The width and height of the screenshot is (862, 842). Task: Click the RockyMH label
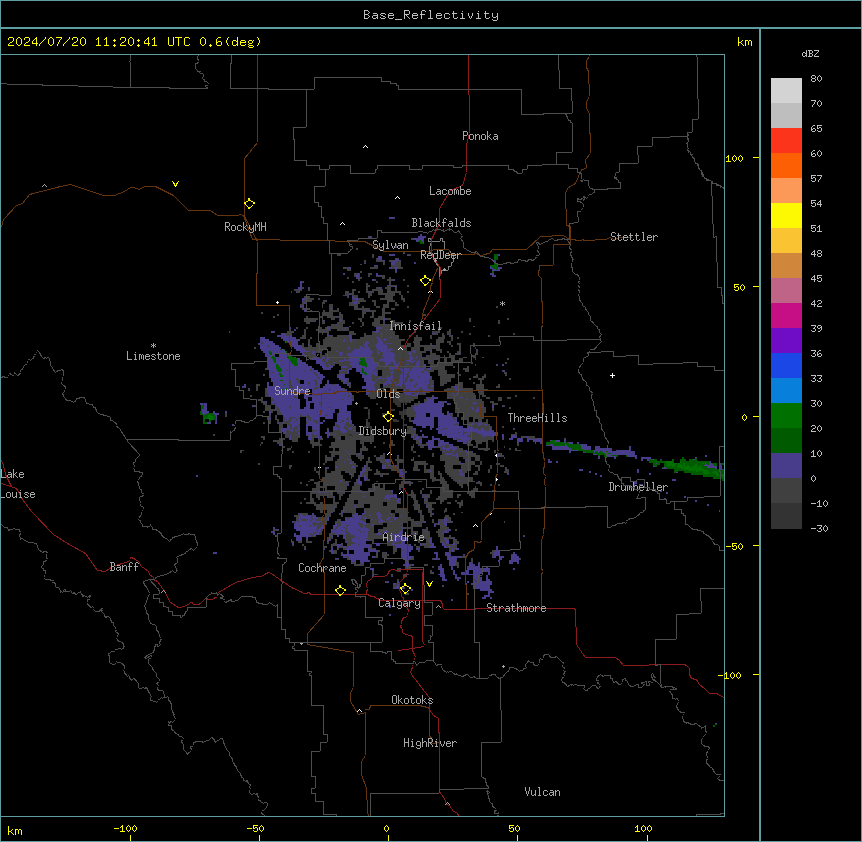coord(245,227)
